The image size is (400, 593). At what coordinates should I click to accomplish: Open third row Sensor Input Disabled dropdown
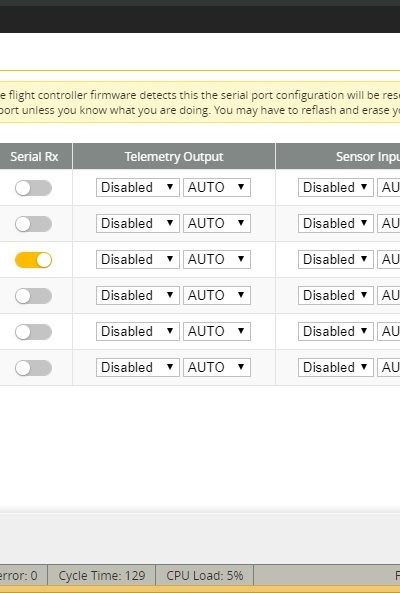(x=336, y=259)
